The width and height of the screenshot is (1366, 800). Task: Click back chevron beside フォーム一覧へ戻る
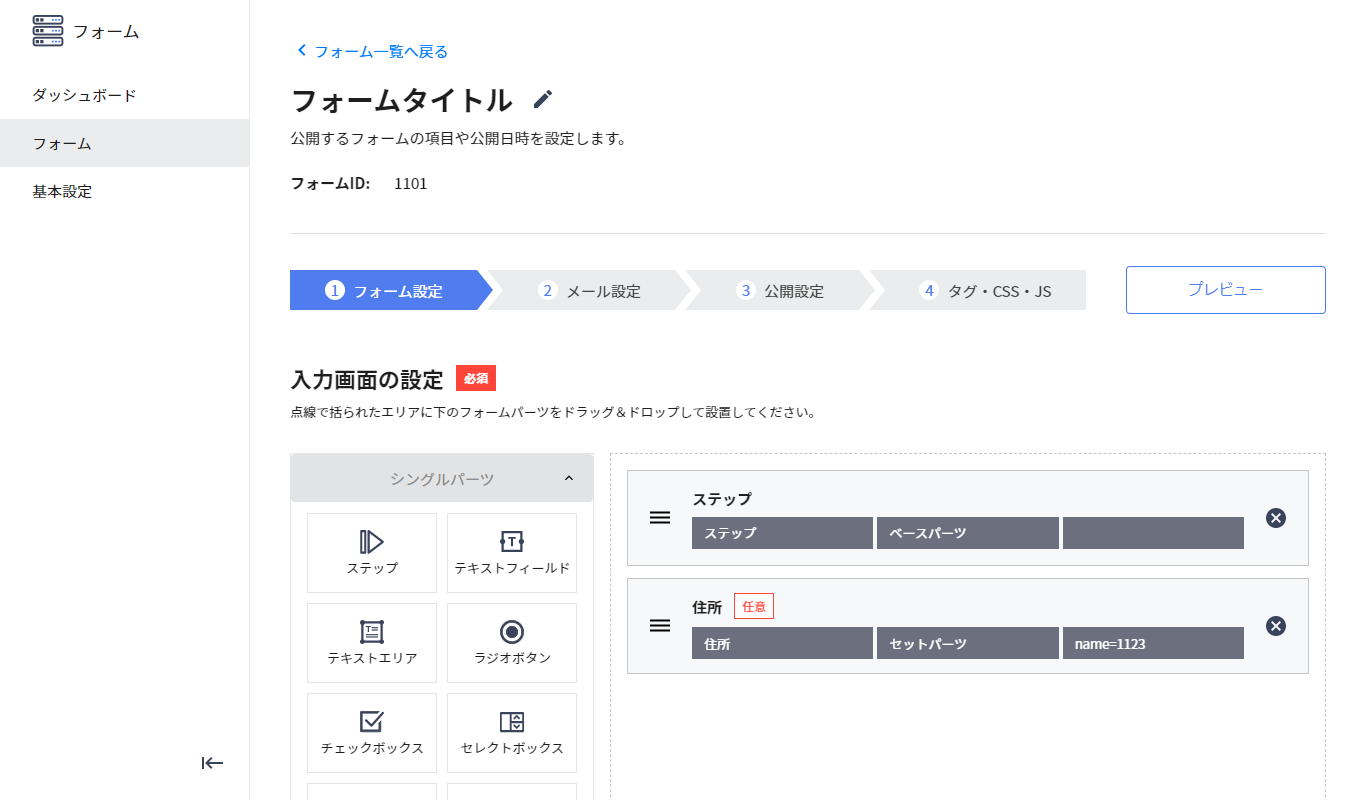tap(302, 50)
